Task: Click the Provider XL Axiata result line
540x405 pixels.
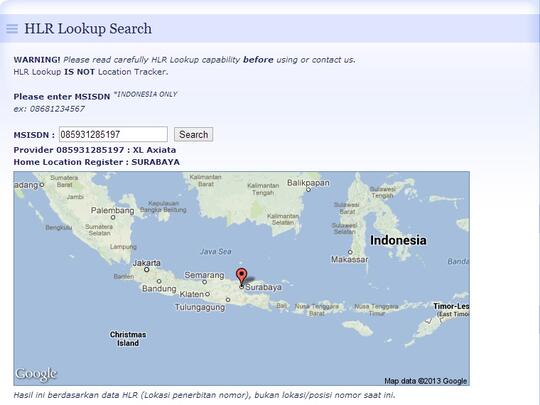Action: 95,150
